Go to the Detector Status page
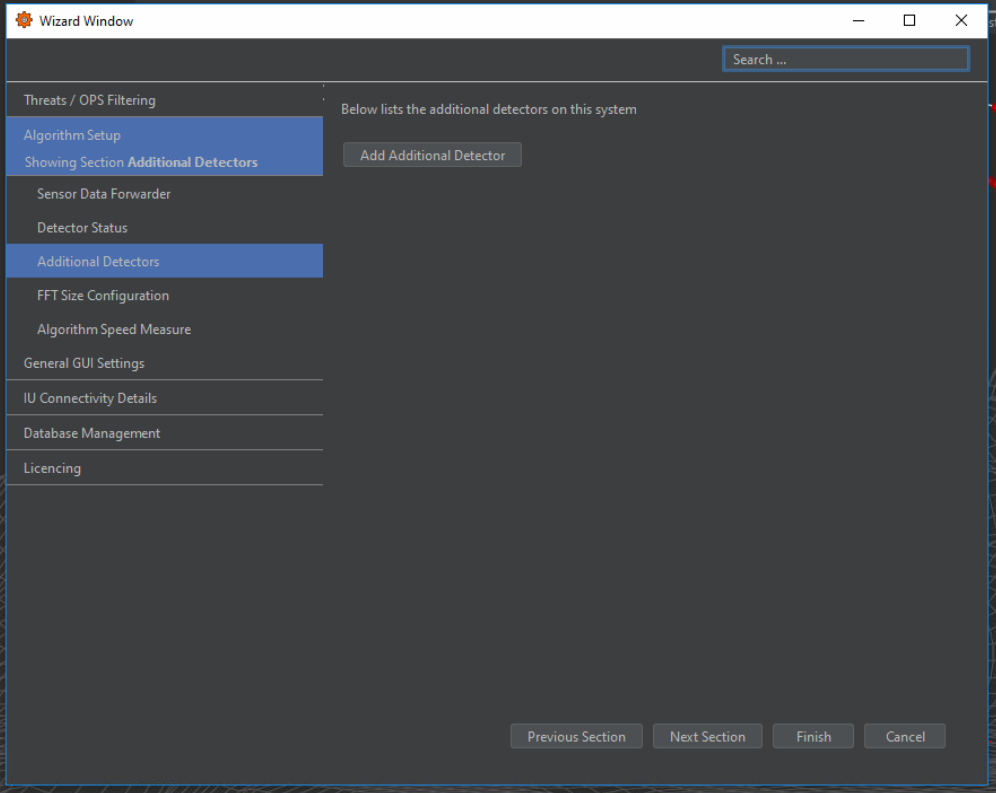This screenshot has width=996, height=793. pyautogui.click(x=82, y=228)
